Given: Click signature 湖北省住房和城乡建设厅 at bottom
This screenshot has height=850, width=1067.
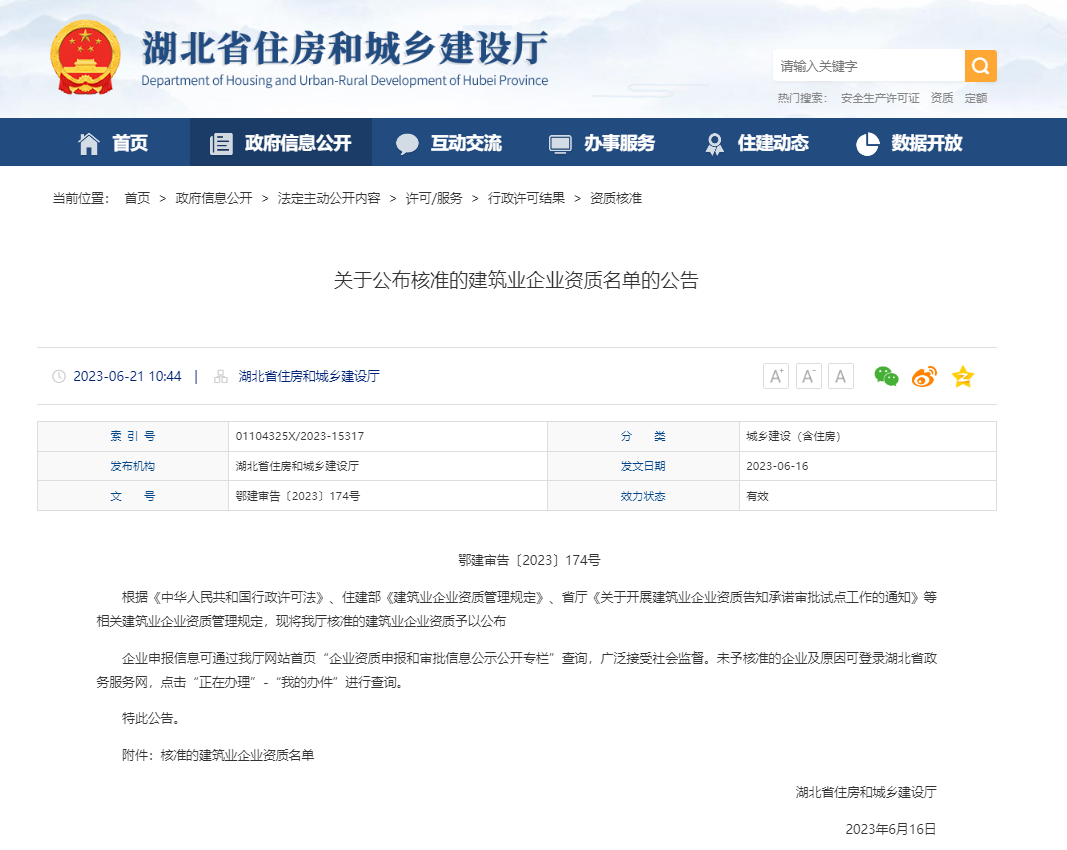Looking at the screenshot, I should (x=866, y=792).
